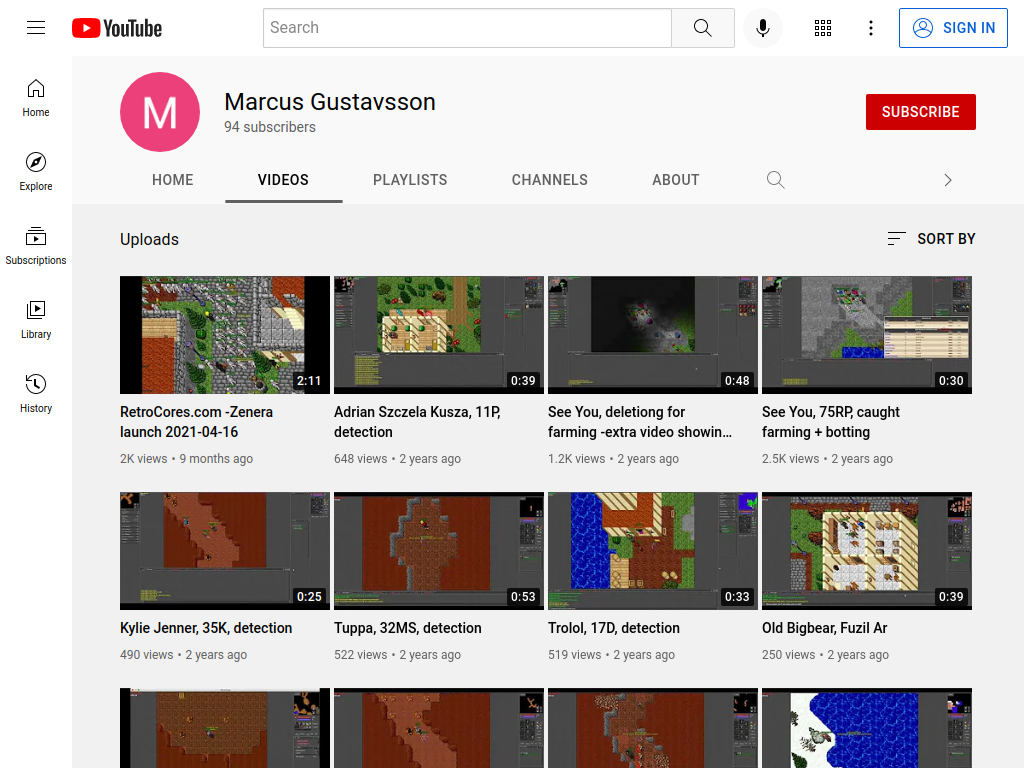Click '2.5K views • 2 years ago' text
Screen dimensions: 1024x768
tap(827, 458)
